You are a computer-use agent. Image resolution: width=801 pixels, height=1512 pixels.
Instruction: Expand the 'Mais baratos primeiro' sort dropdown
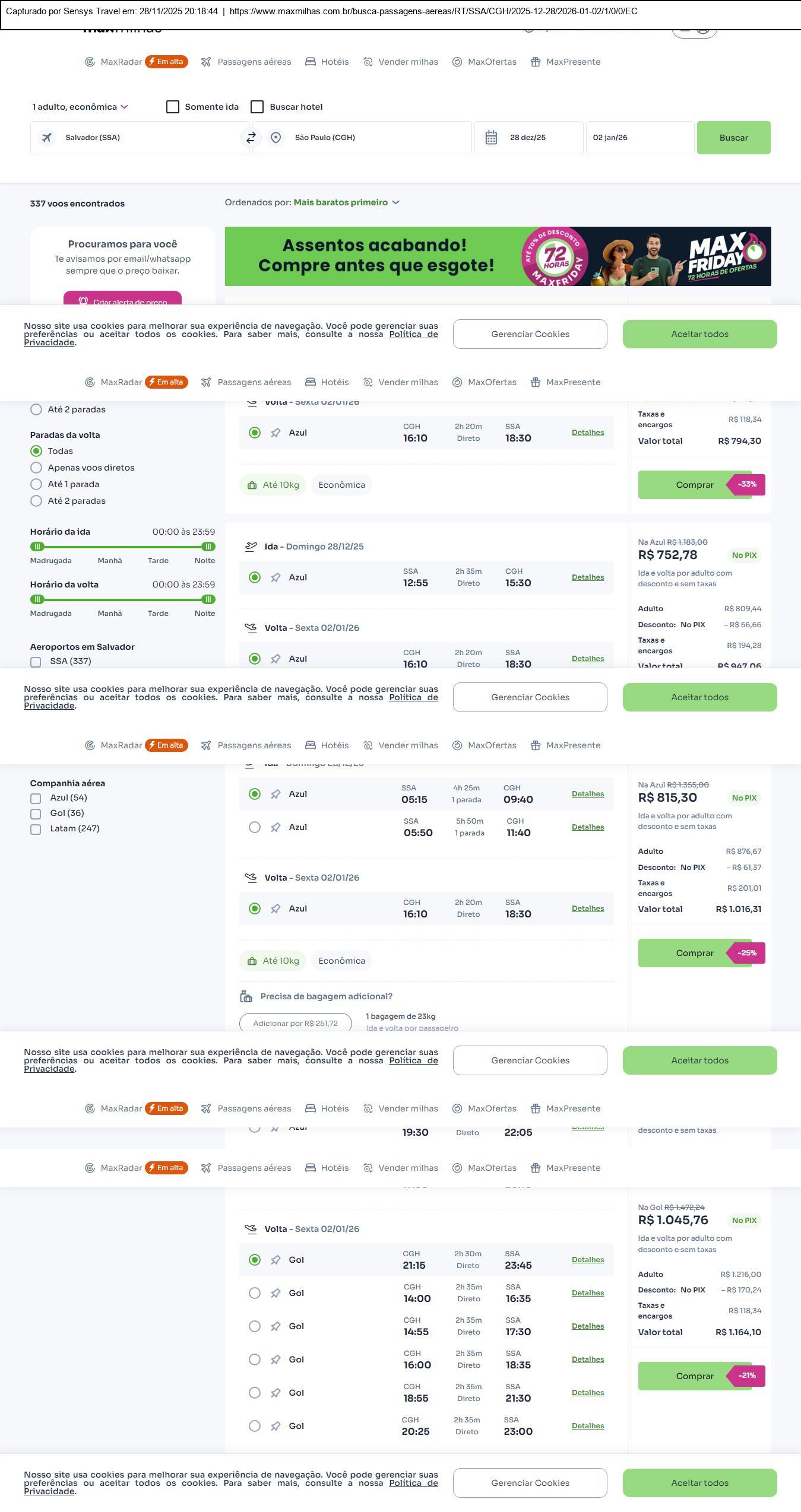(x=346, y=202)
